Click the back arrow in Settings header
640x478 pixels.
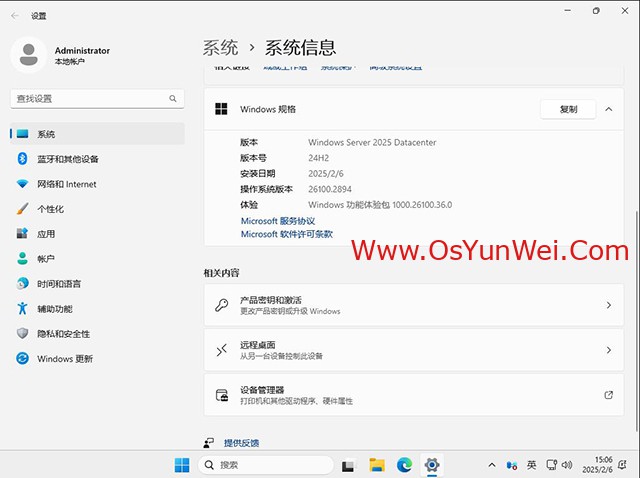15,16
